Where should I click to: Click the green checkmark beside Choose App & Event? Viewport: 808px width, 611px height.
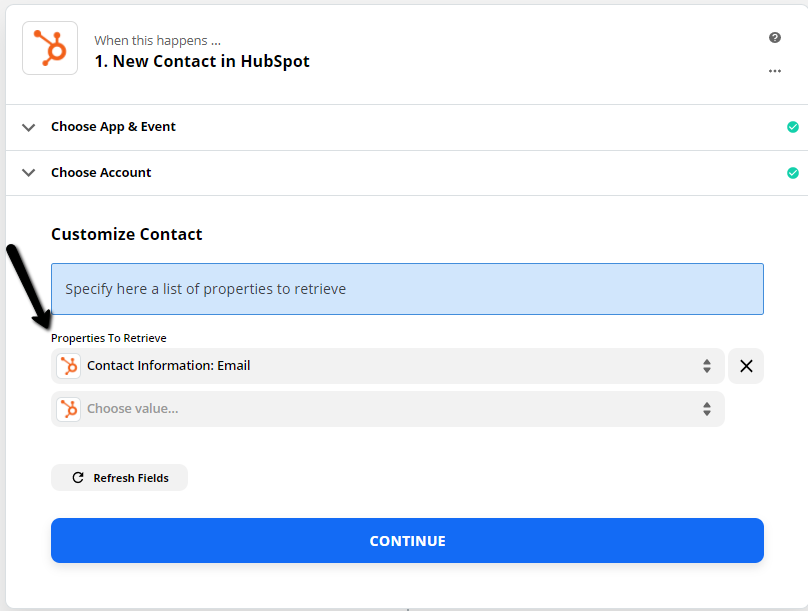click(x=793, y=127)
